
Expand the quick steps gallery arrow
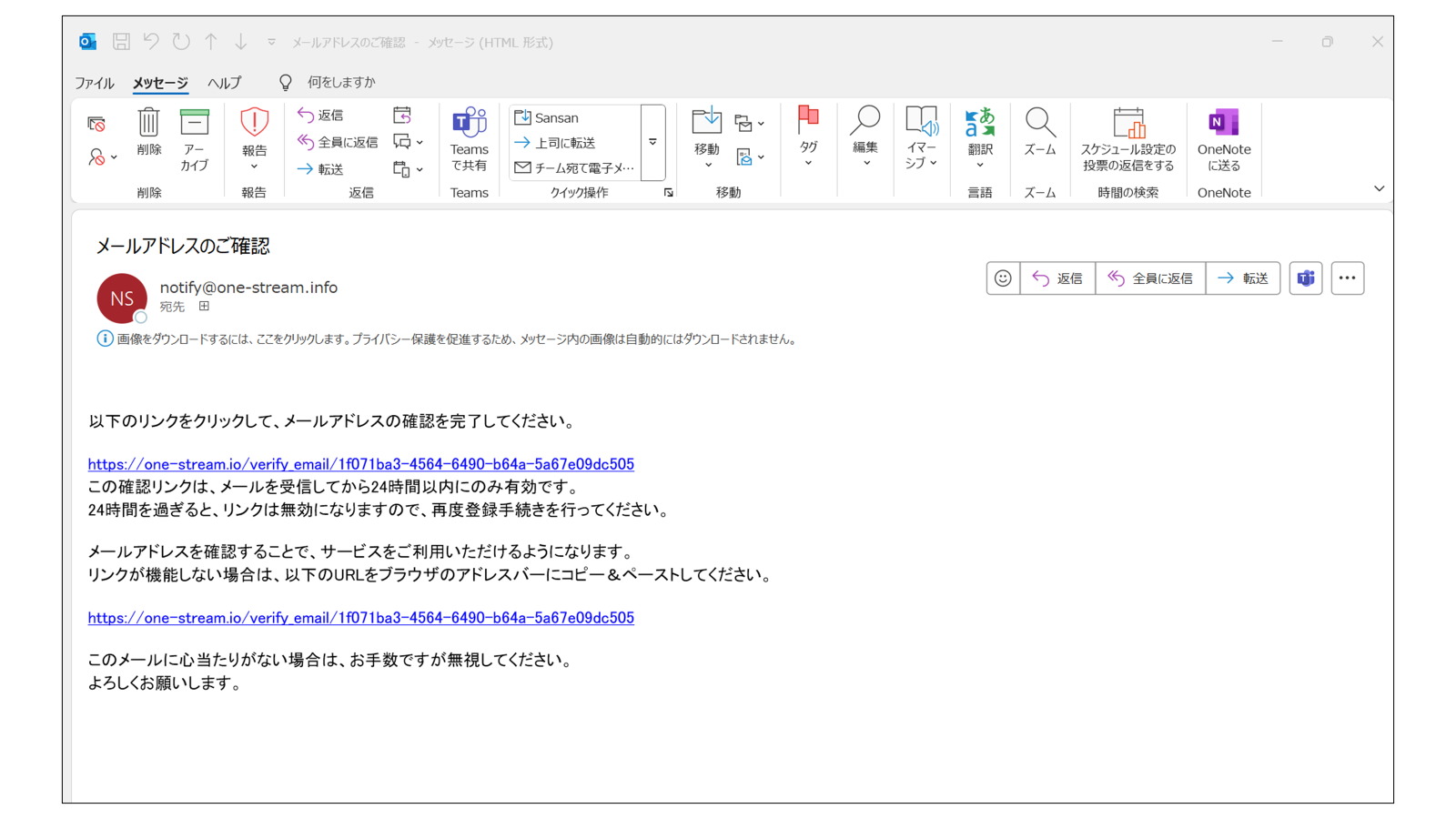click(652, 142)
